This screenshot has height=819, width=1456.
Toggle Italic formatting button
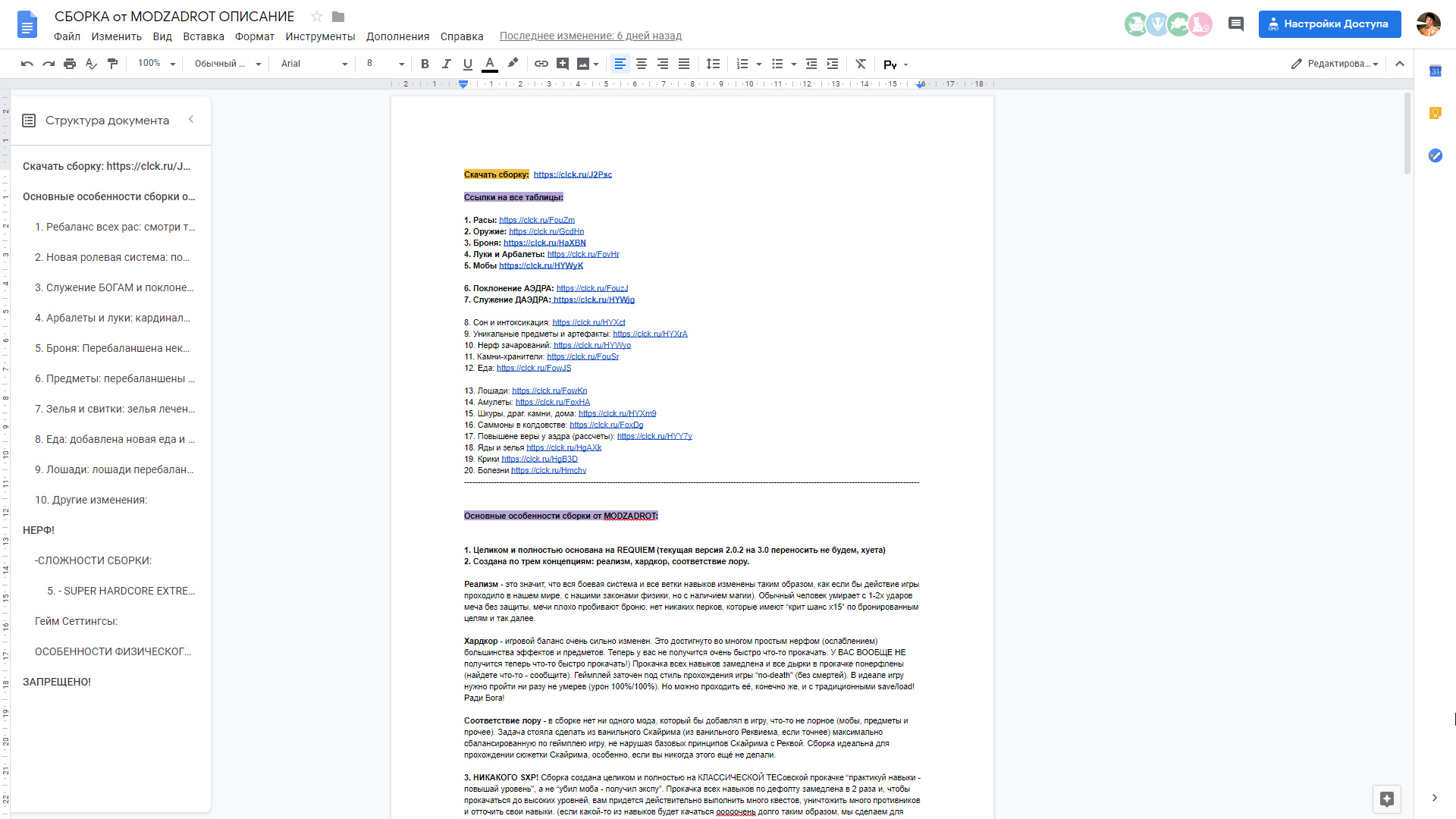(x=446, y=64)
